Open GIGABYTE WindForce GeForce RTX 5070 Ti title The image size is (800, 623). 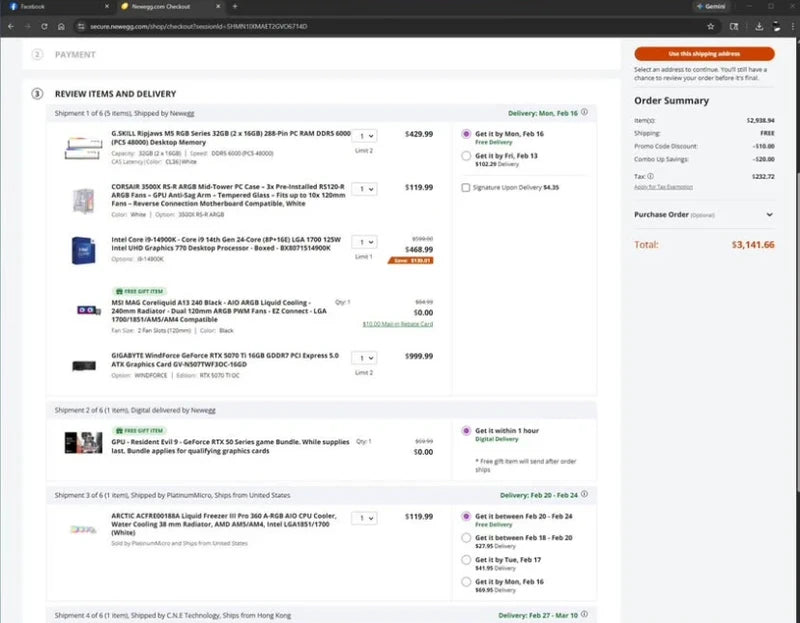click(x=225, y=360)
